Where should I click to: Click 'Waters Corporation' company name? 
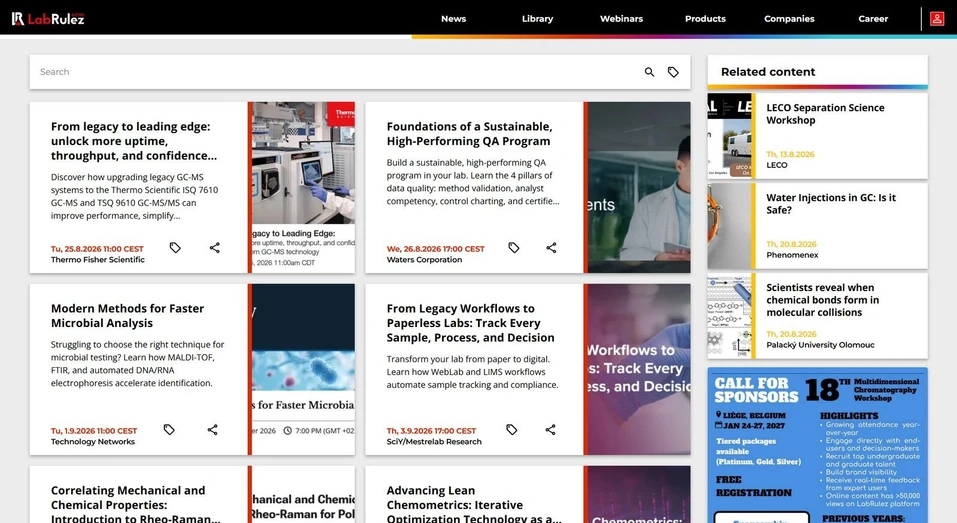pyautogui.click(x=424, y=260)
